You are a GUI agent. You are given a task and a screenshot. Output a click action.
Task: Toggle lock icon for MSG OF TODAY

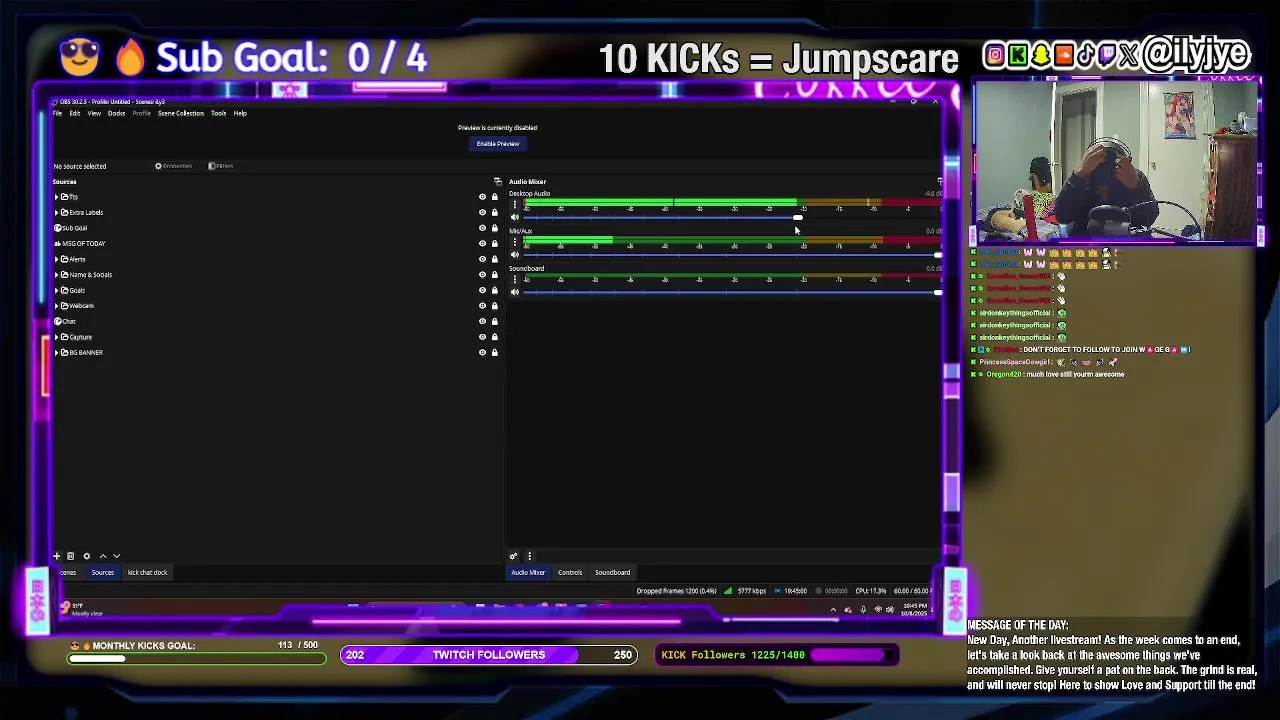click(494, 243)
